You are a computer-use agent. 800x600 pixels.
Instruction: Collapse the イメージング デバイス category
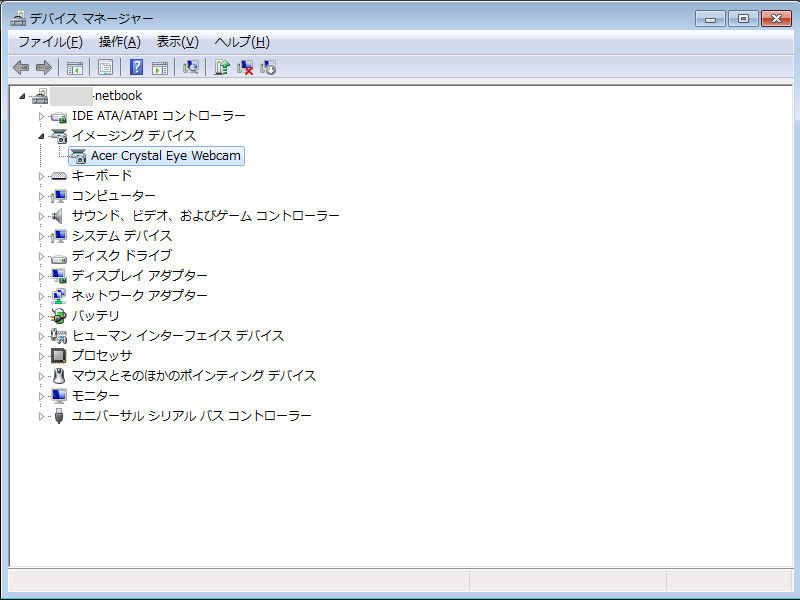[39, 136]
